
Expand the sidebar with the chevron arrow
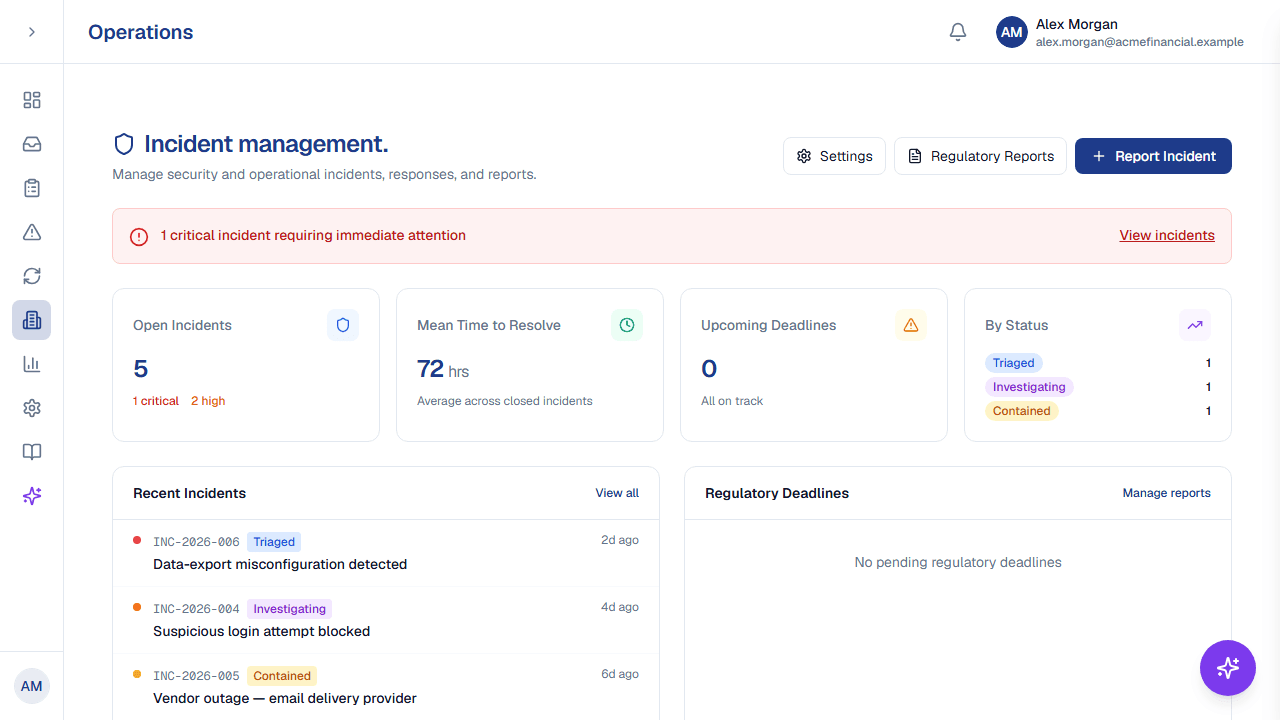click(32, 32)
